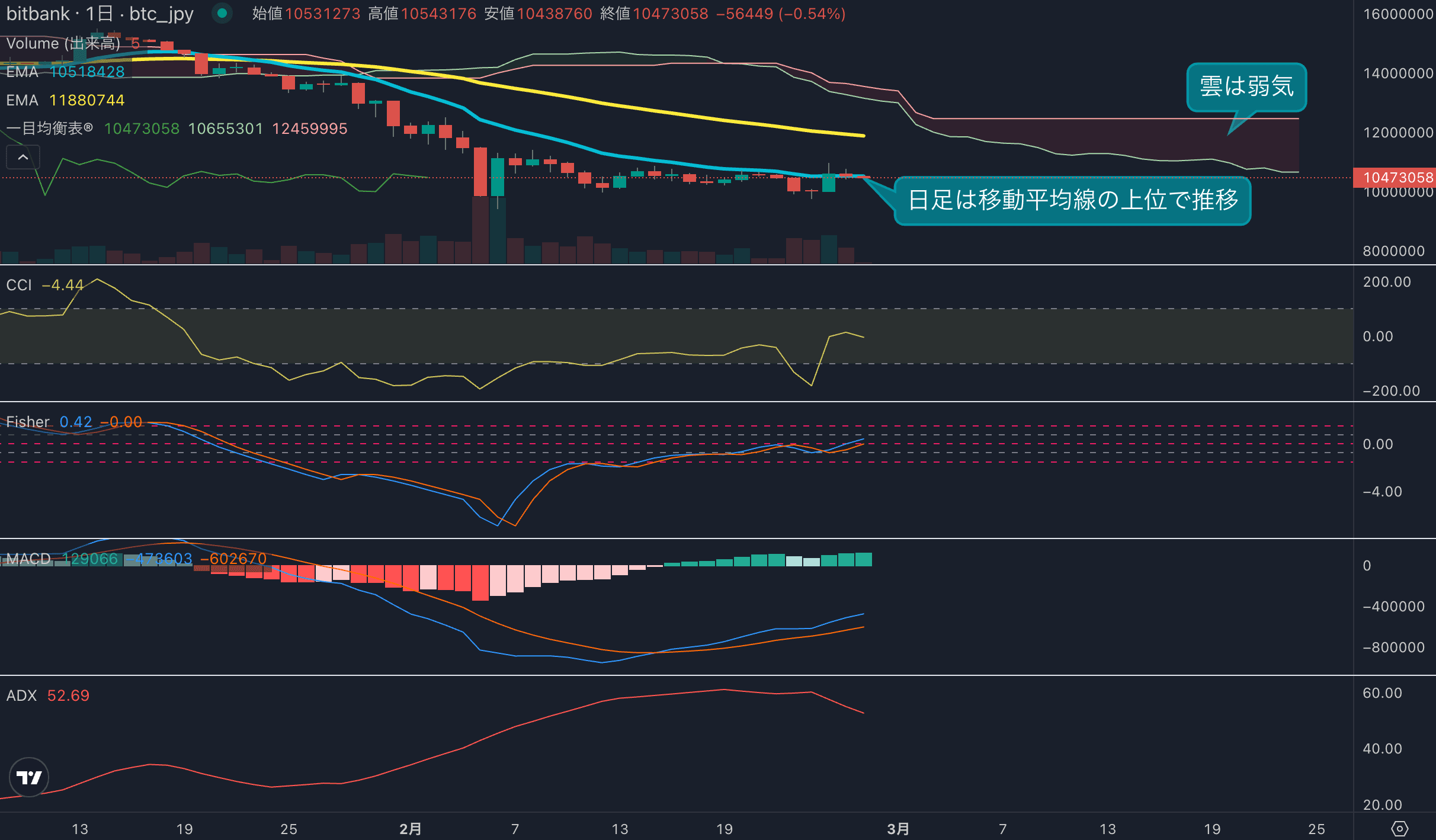Collapse the indicator legend chevron
The height and width of the screenshot is (840, 1436).
tap(23, 157)
